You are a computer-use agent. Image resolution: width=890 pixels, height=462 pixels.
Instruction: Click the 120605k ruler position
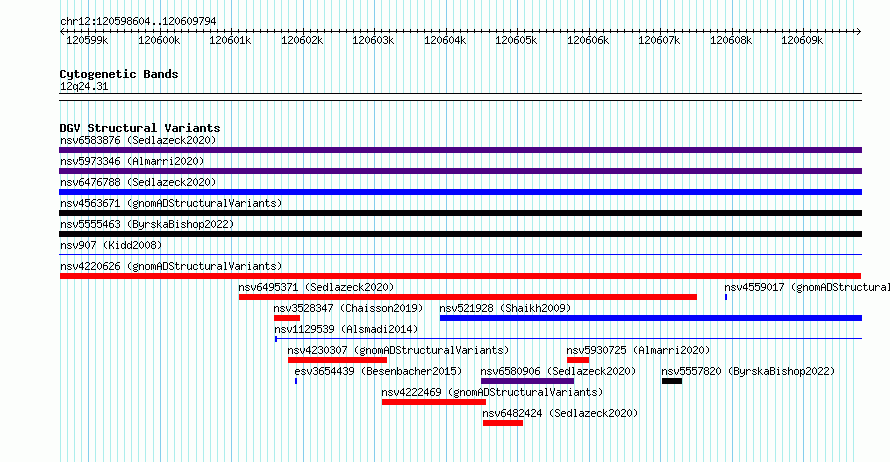point(516,40)
